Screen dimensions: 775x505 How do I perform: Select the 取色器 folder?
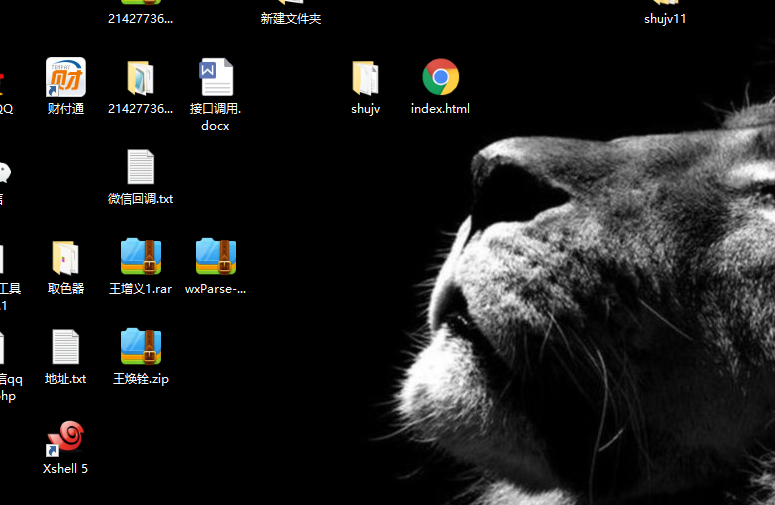66,257
